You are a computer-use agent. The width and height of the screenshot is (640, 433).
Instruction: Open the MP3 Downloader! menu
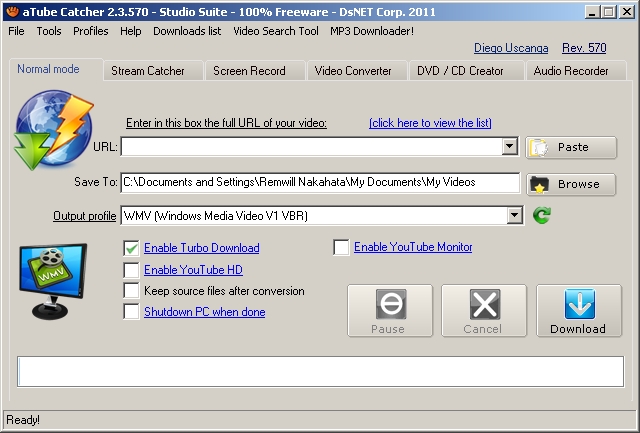372,31
